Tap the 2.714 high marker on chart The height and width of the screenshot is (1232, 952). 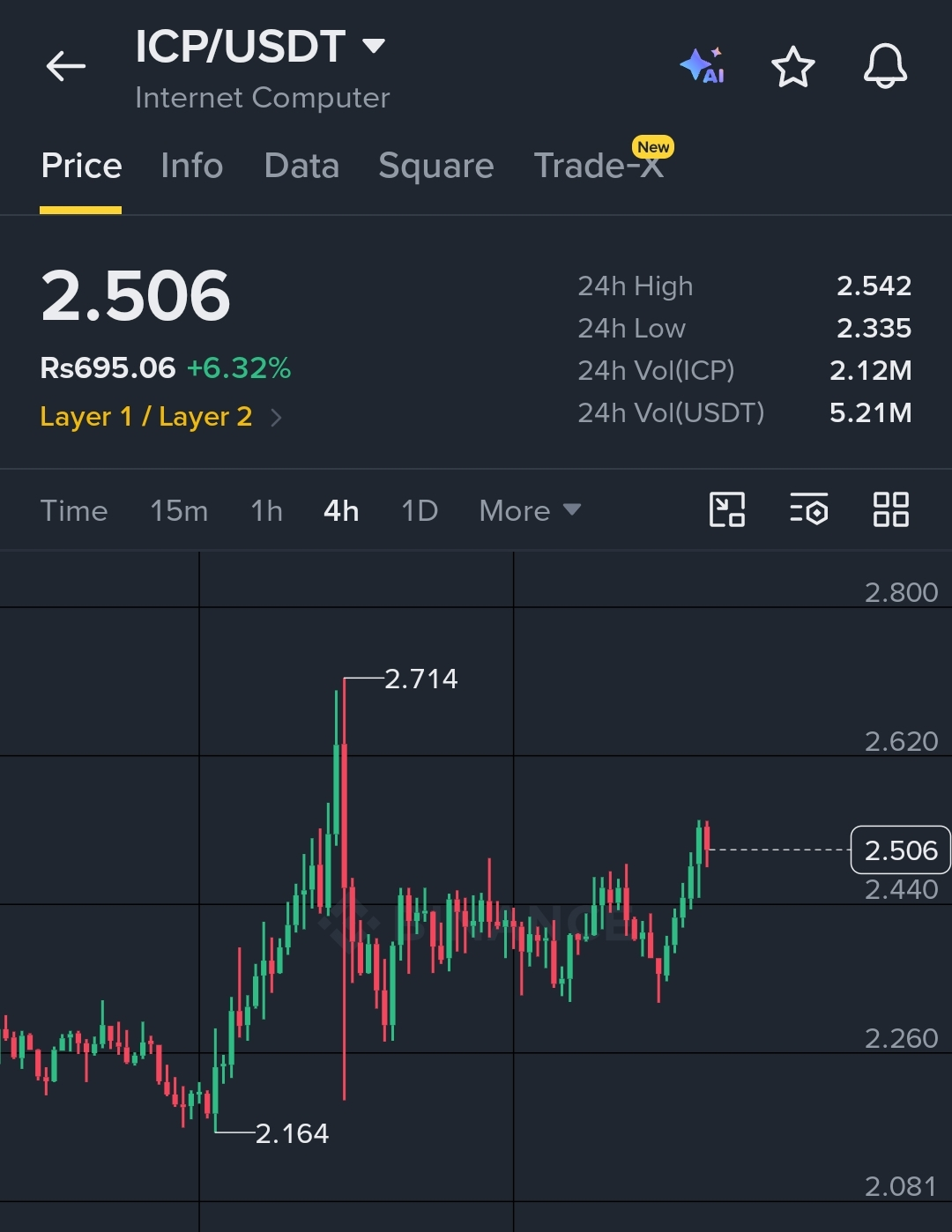point(421,679)
